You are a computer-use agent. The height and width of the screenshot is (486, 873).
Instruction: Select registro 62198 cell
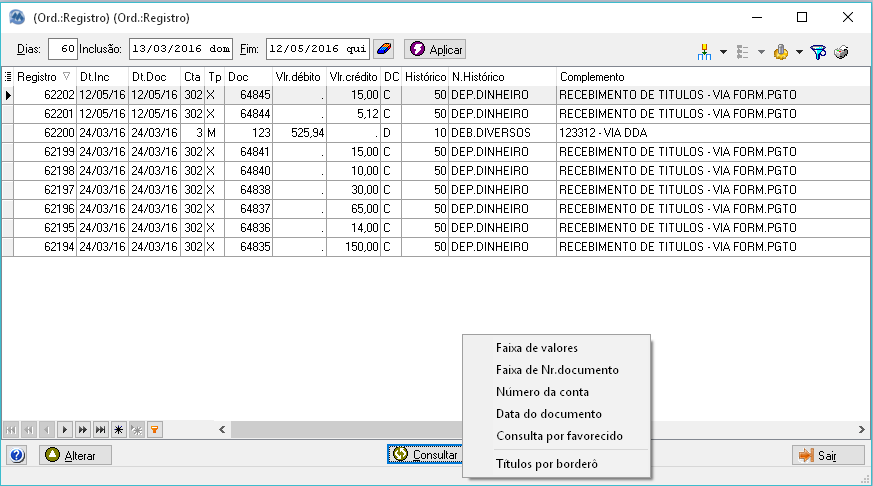coord(45,171)
